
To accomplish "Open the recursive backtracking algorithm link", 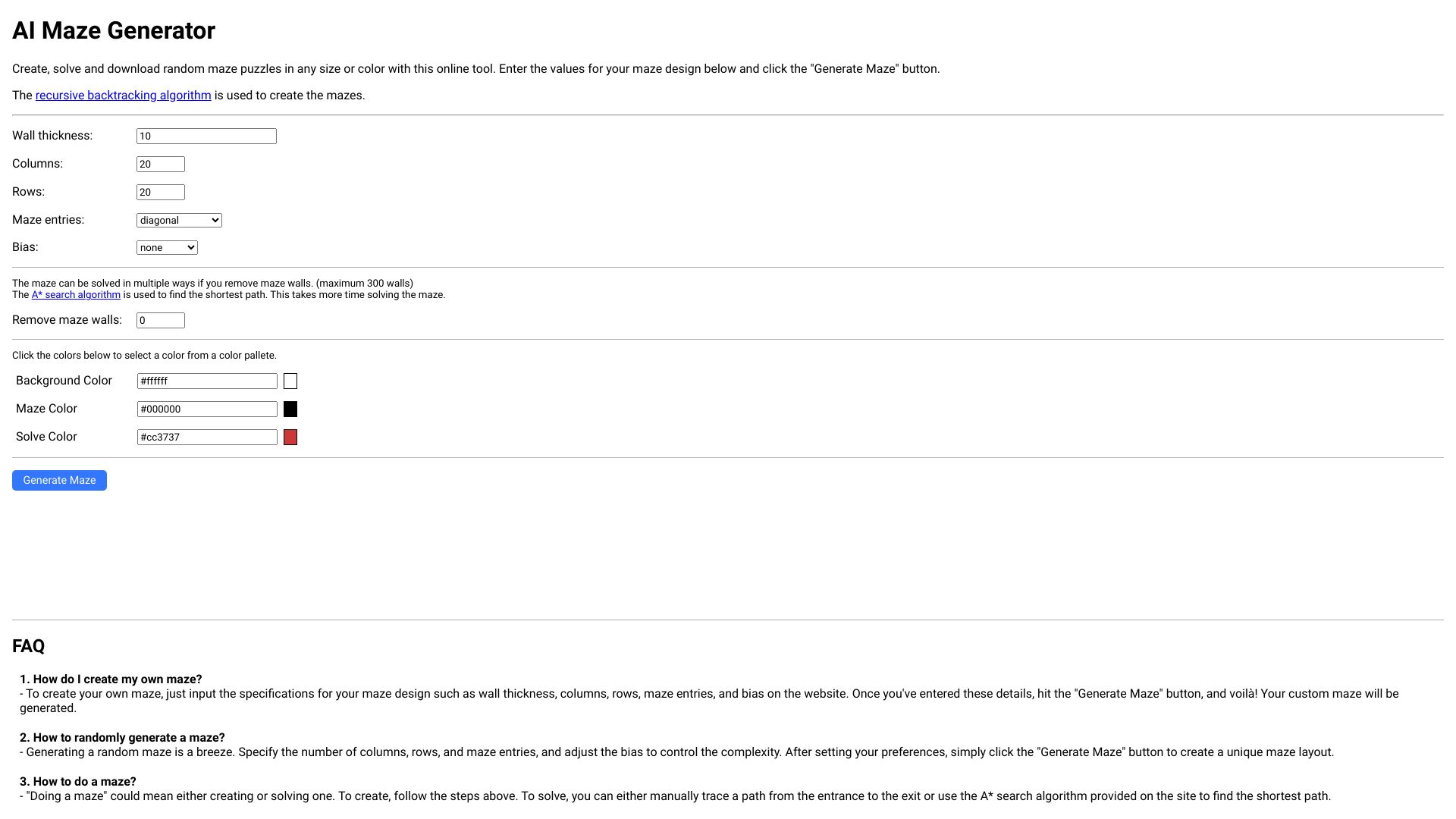I will (123, 96).
